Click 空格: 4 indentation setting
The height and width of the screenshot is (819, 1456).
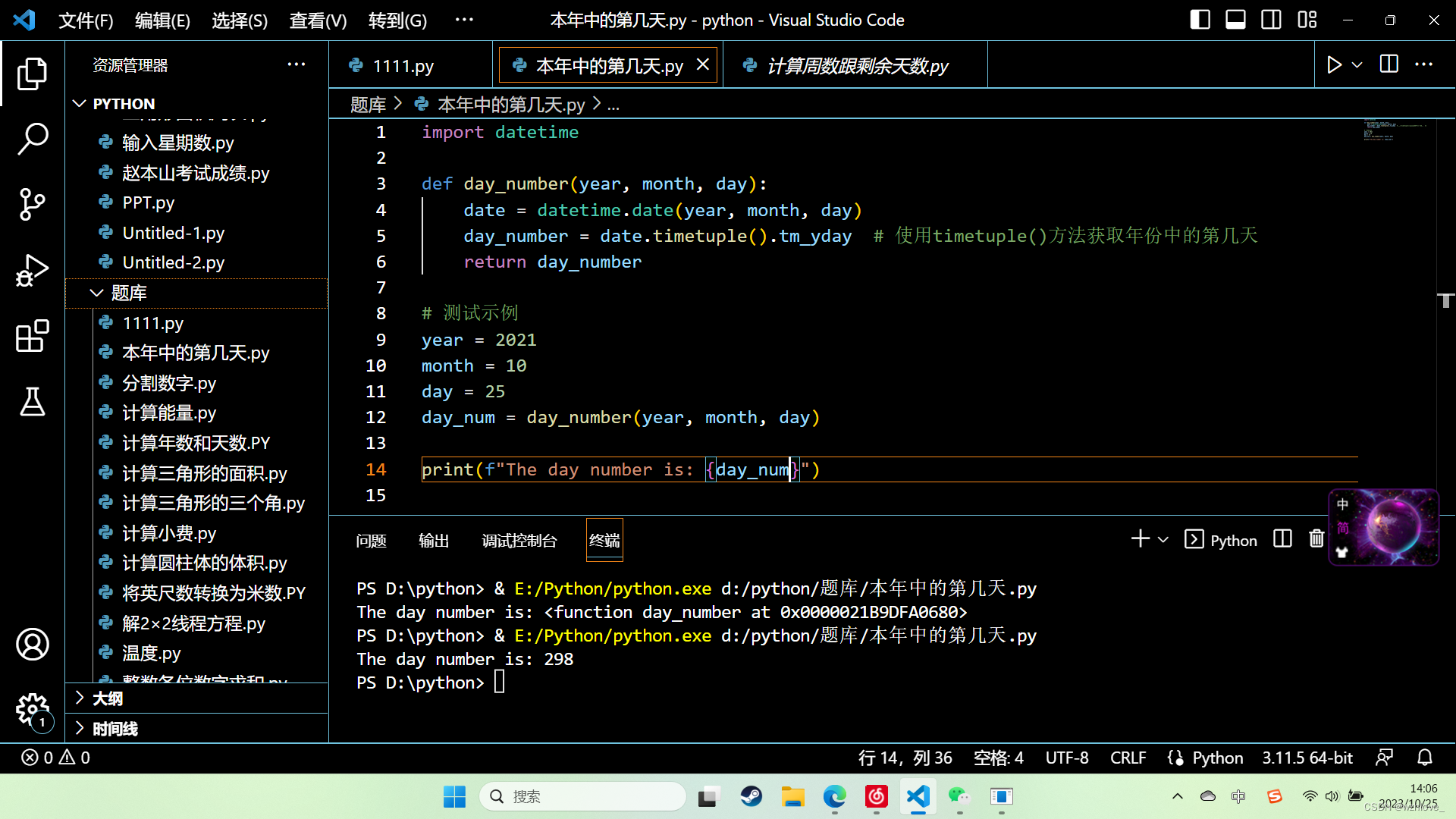tap(999, 758)
